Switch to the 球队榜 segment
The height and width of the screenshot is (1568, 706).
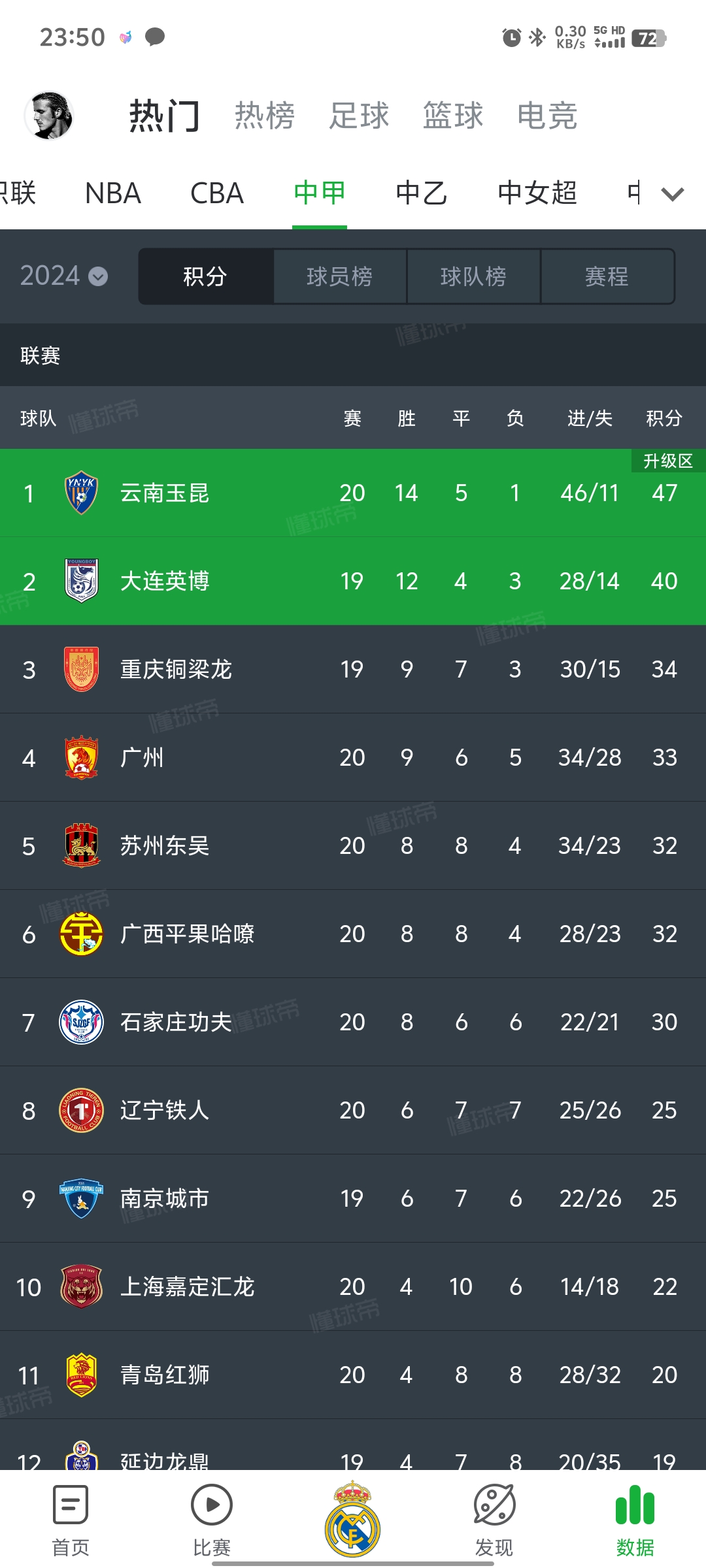[473, 276]
